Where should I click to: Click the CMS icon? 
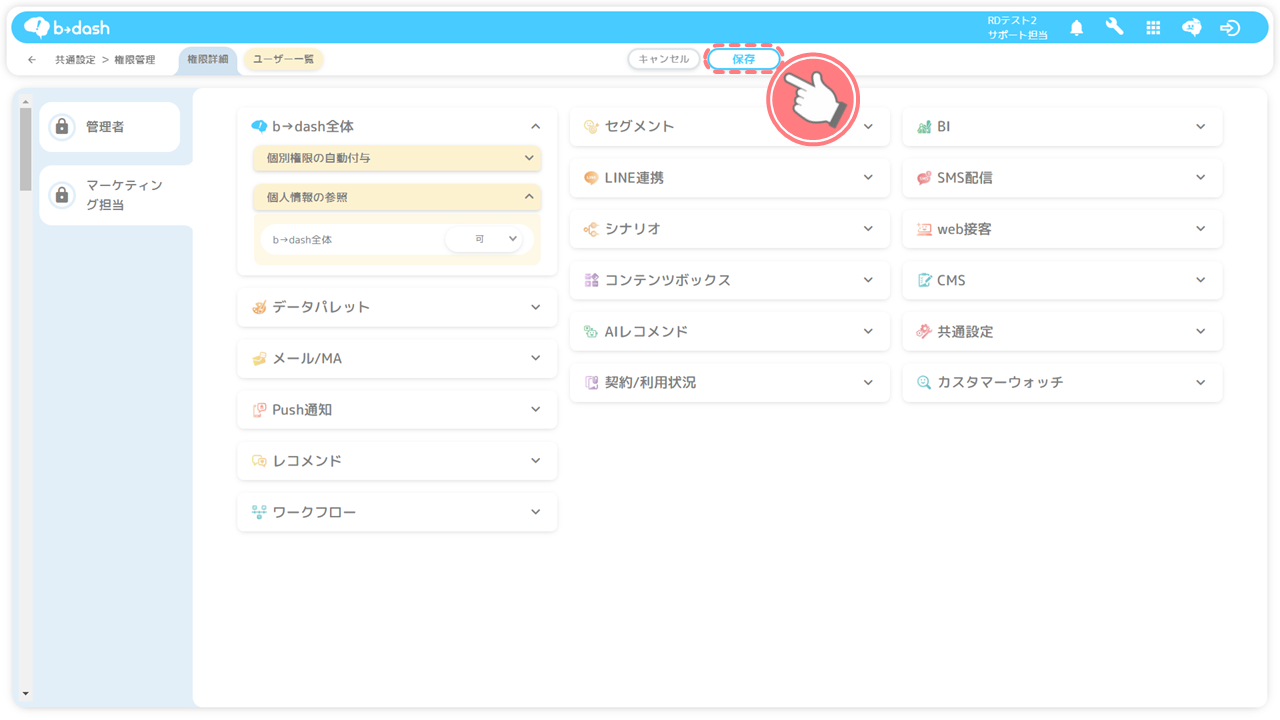(924, 280)
